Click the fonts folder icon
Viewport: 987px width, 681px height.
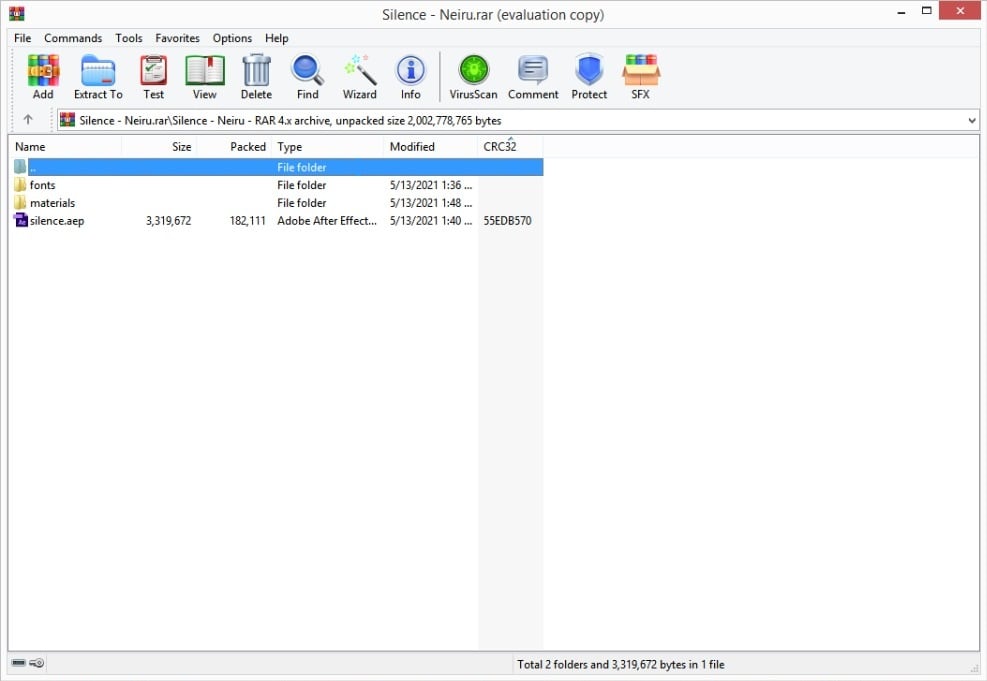(x=20, y=184)
